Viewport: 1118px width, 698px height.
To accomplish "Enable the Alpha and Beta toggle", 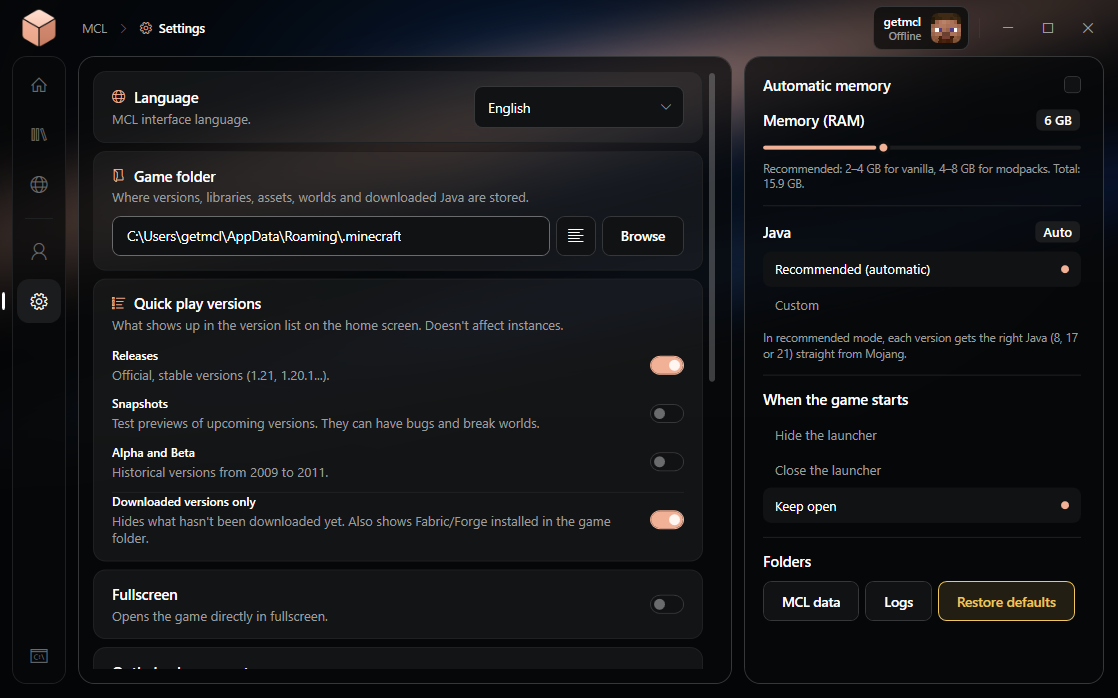I will pyautogui.click(x=667, y=462).
